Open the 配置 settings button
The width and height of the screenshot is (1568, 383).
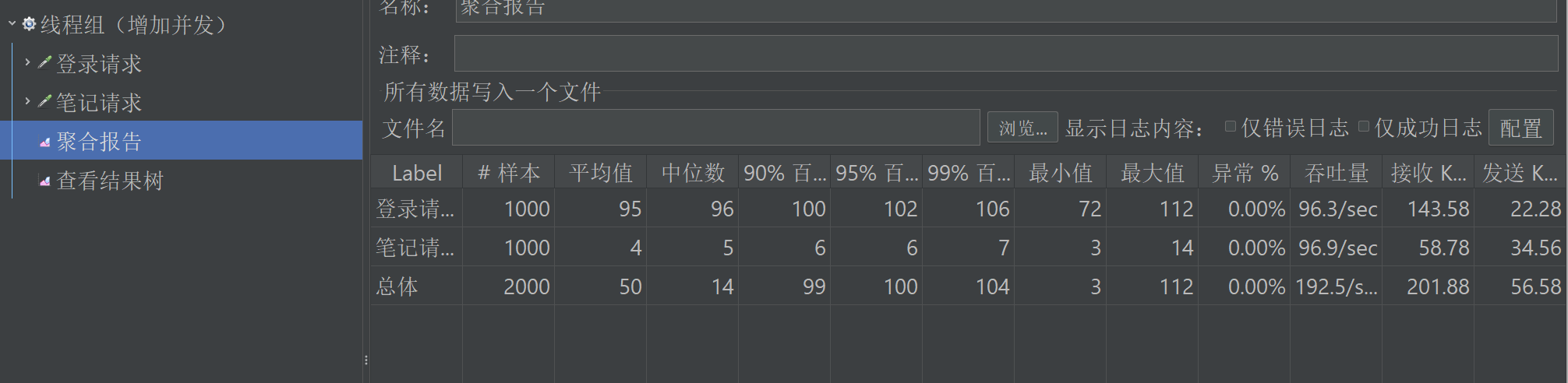1520,128
